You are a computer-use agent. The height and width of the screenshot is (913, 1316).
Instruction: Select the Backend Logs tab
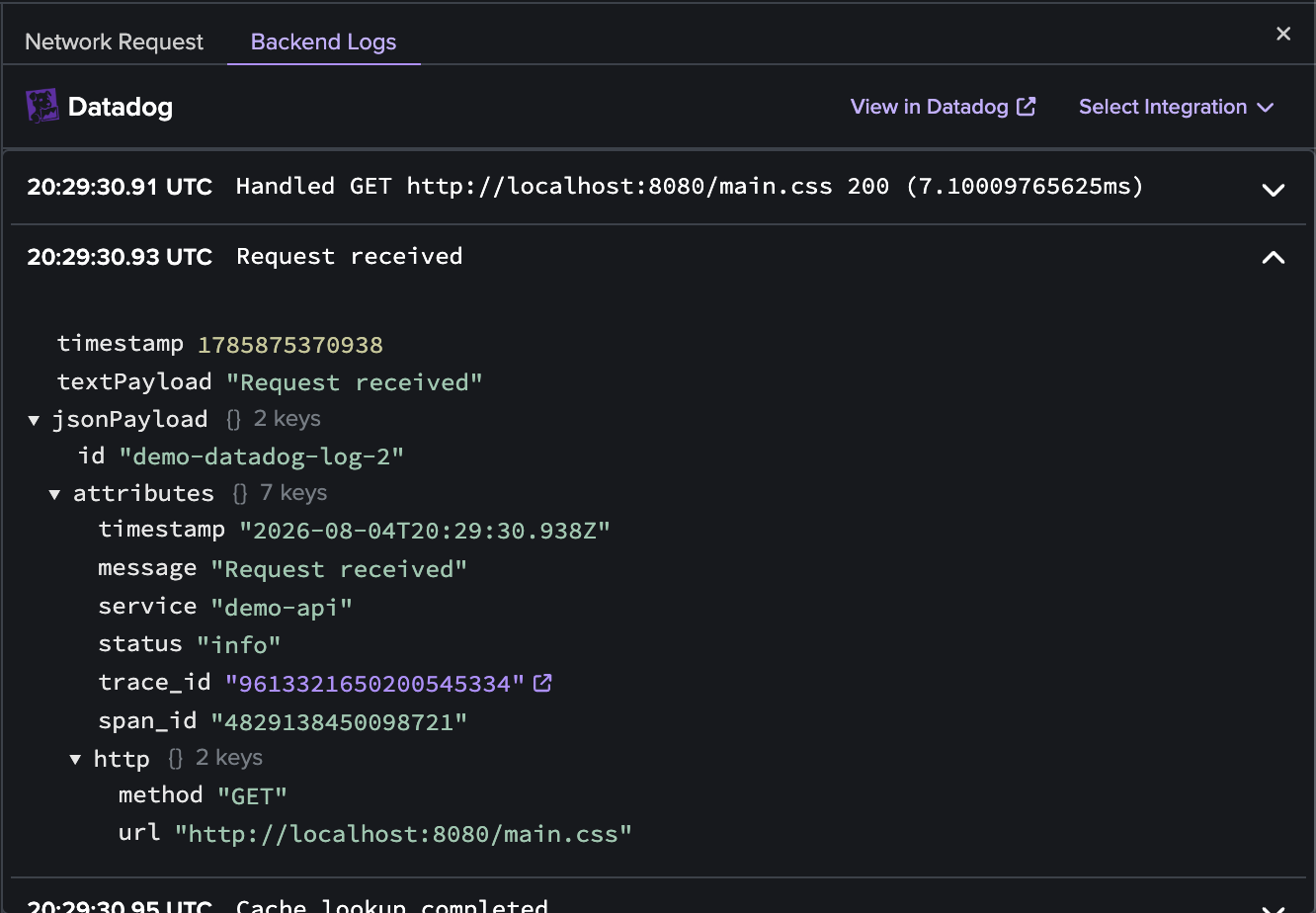click(x=323, y=41)
